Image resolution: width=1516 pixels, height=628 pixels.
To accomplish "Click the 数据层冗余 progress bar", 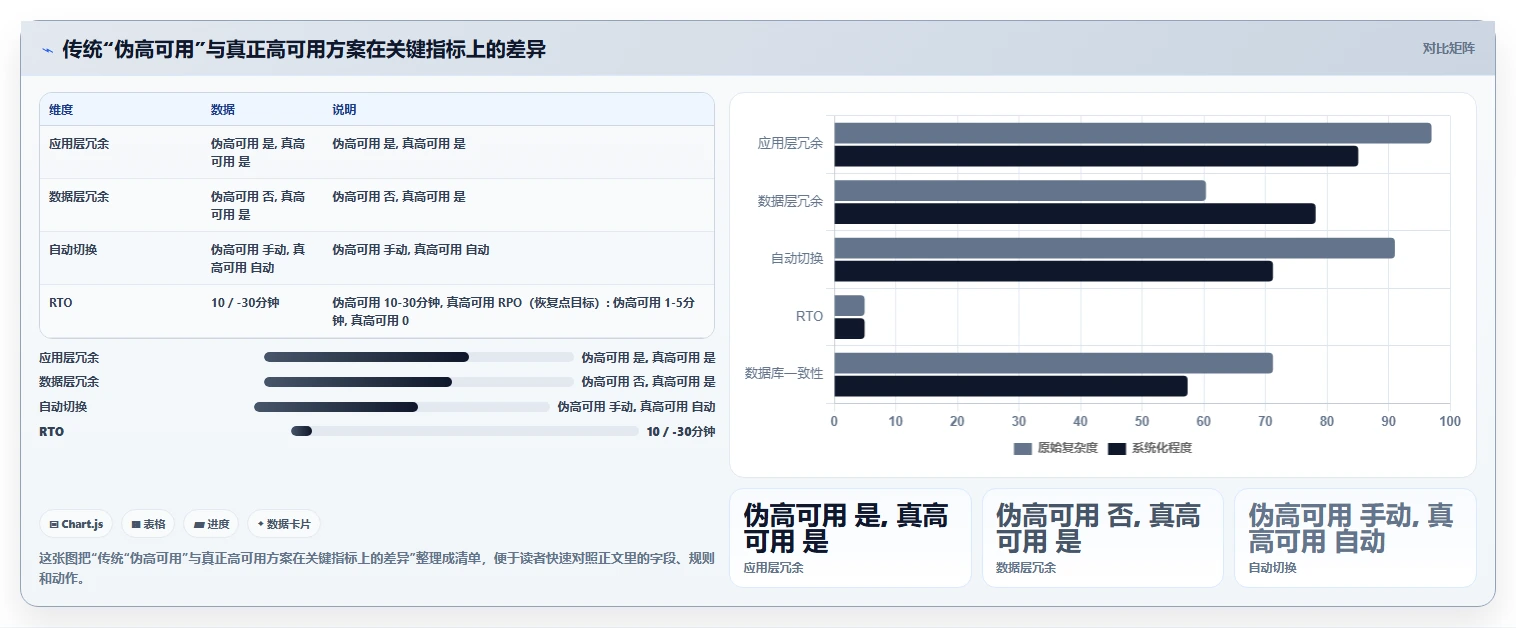I will [419, 382].
